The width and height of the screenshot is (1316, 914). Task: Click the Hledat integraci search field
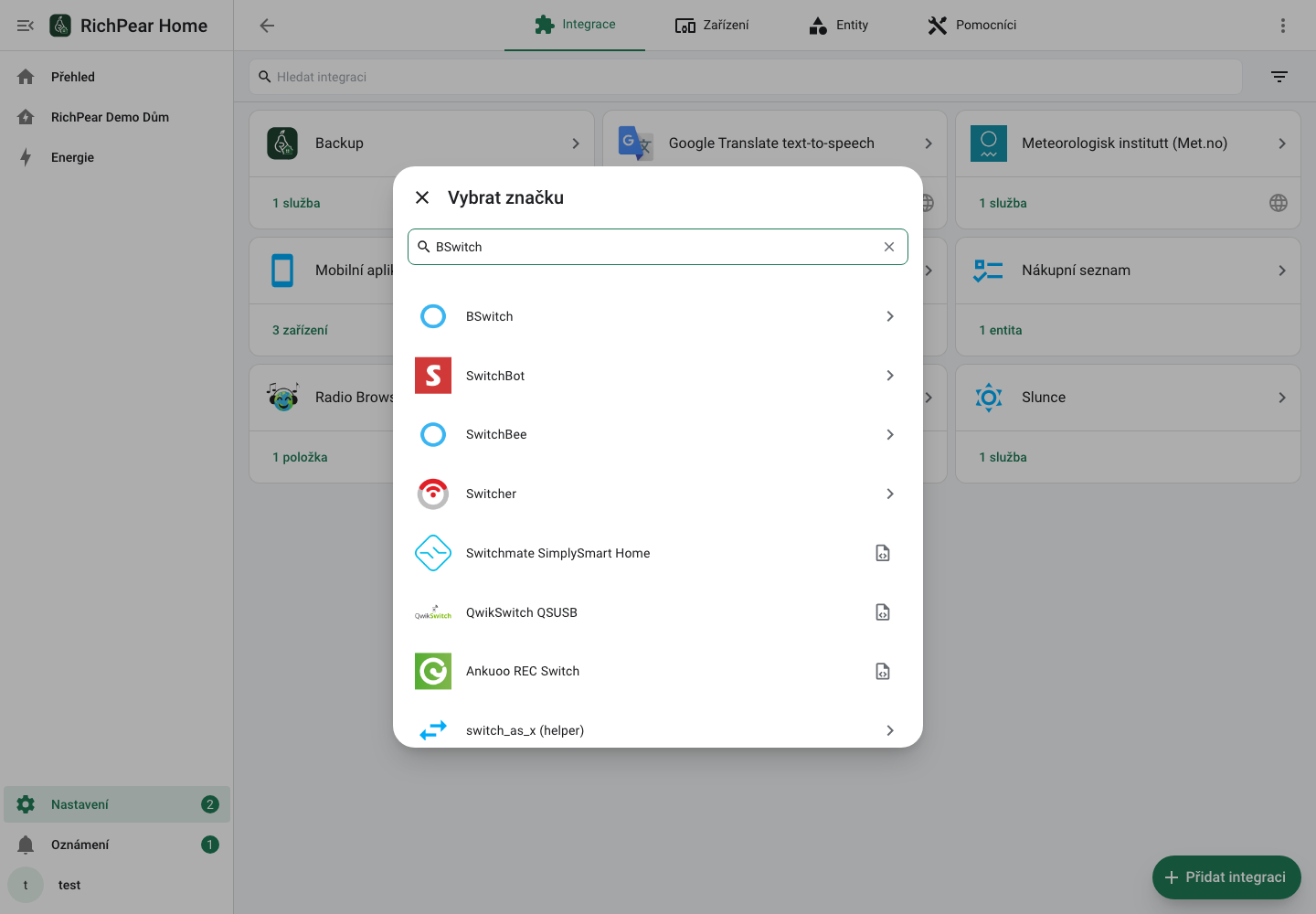(x=746, y=77)
